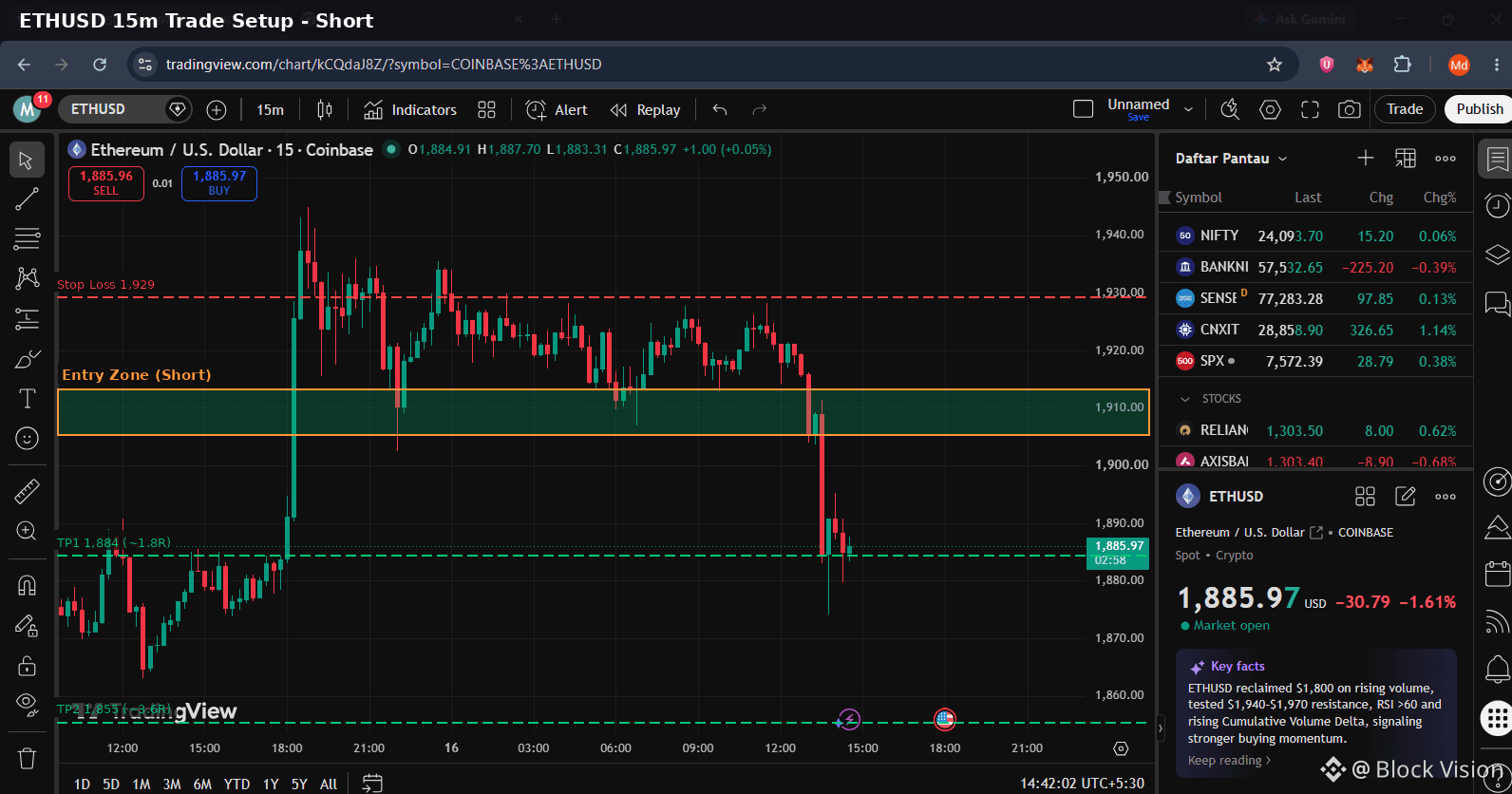Select the Text annotation tool

27,398
